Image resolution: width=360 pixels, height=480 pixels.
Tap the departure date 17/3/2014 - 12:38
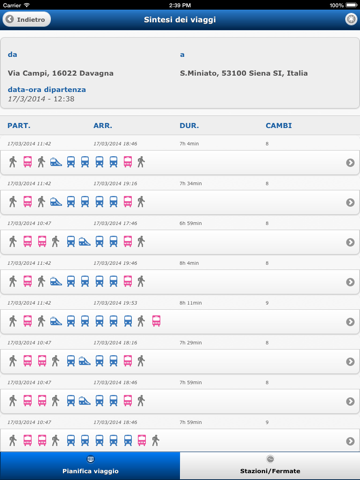pyautogui.click(x=41, y=99)
